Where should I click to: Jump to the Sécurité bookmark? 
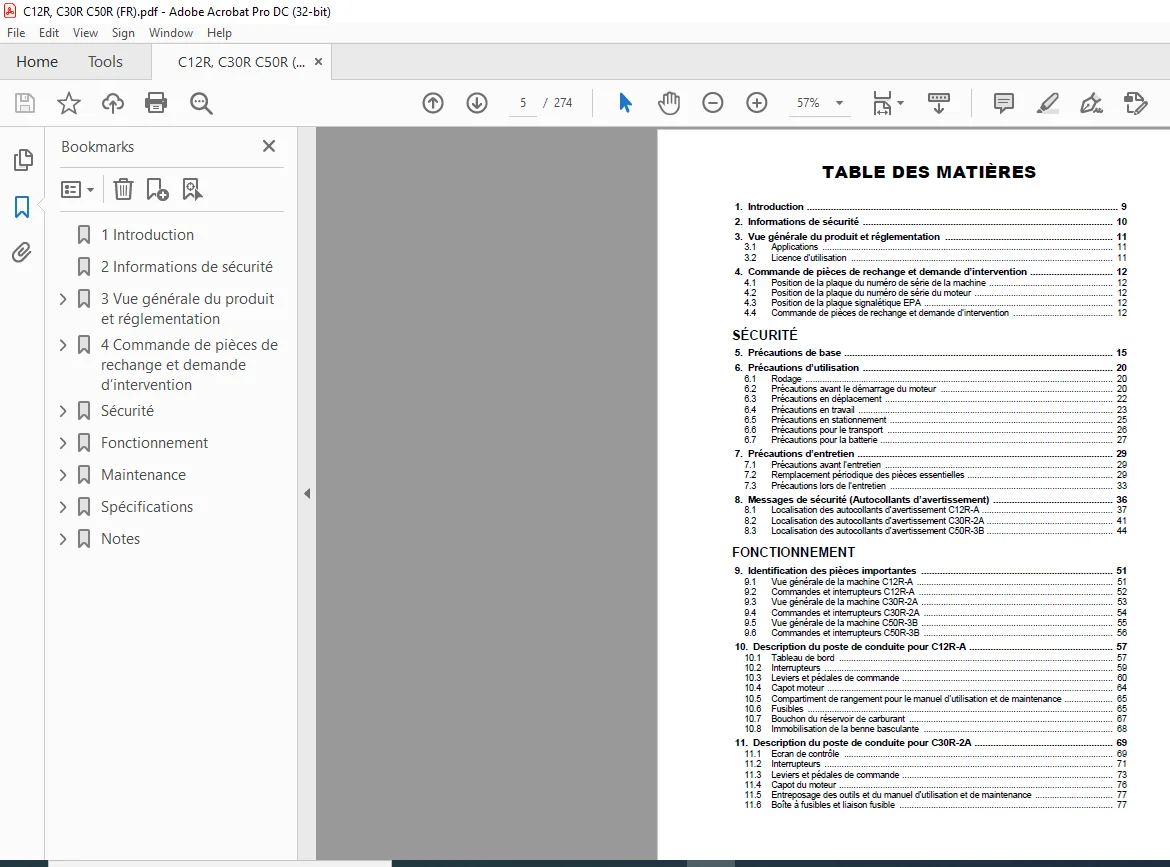tap(127, 411)
